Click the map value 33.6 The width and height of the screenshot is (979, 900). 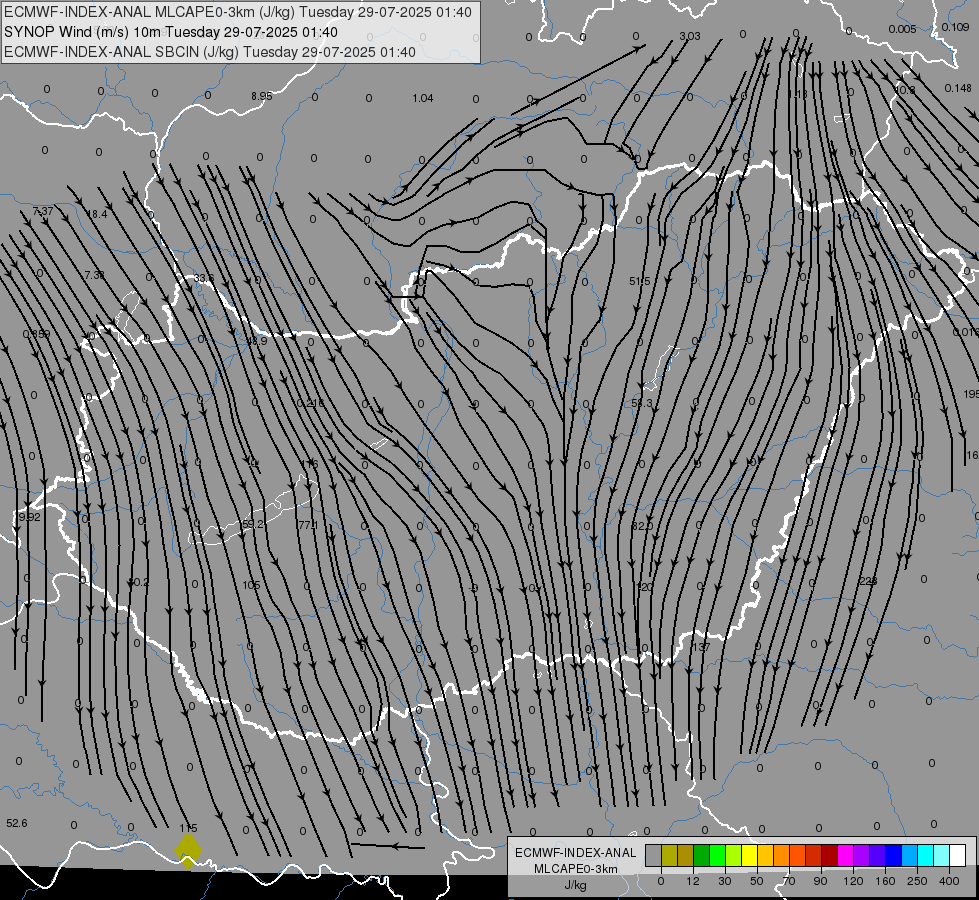pyautogui.click(x=204, y=279)
